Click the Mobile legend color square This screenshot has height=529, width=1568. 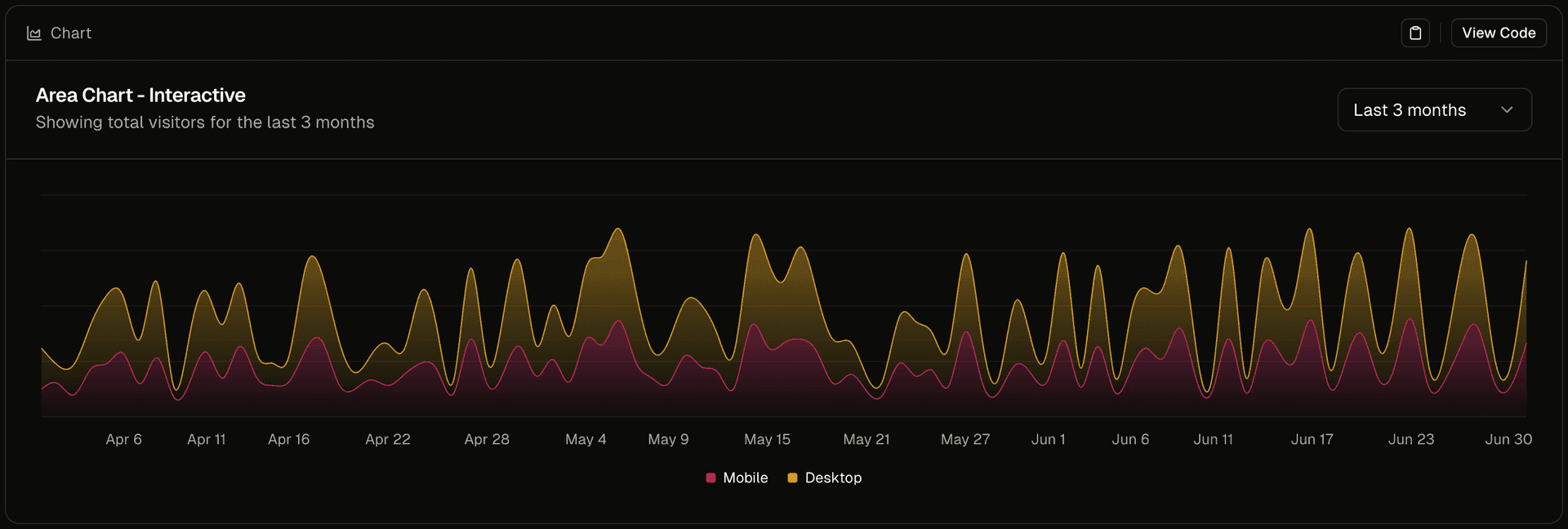tap(710, 478)
